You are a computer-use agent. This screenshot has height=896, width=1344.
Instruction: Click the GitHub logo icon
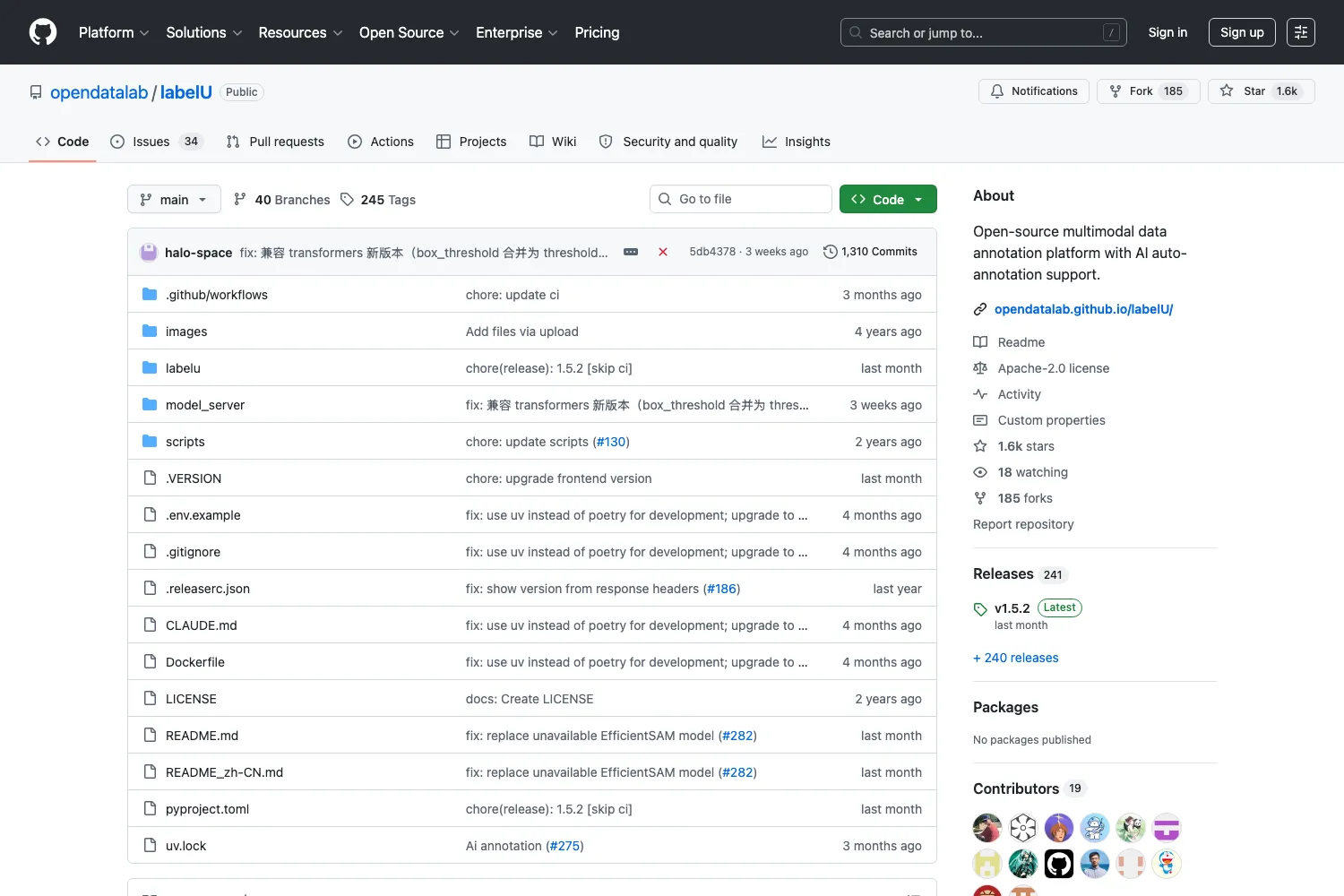pyautogui.click(x=43, y=32)
